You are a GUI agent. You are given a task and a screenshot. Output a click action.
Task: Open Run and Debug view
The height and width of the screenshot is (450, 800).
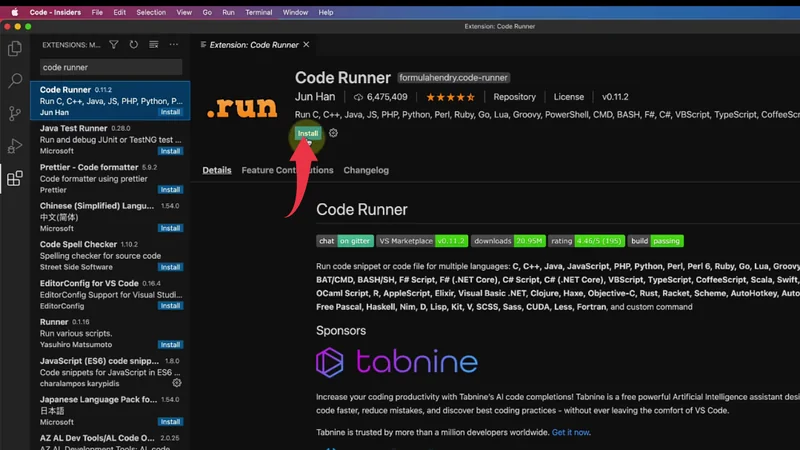point(15,146)
